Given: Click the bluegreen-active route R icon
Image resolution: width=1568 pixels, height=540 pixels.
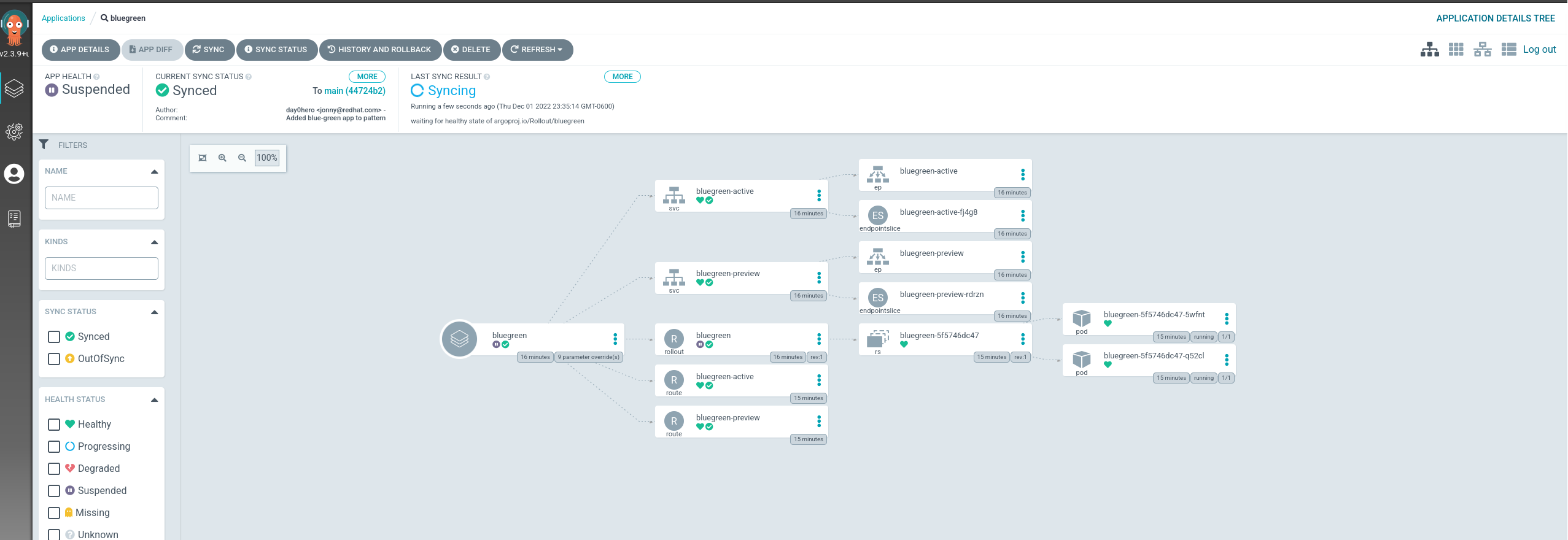Looking at the screenshot, I should [x=674, y=380].
